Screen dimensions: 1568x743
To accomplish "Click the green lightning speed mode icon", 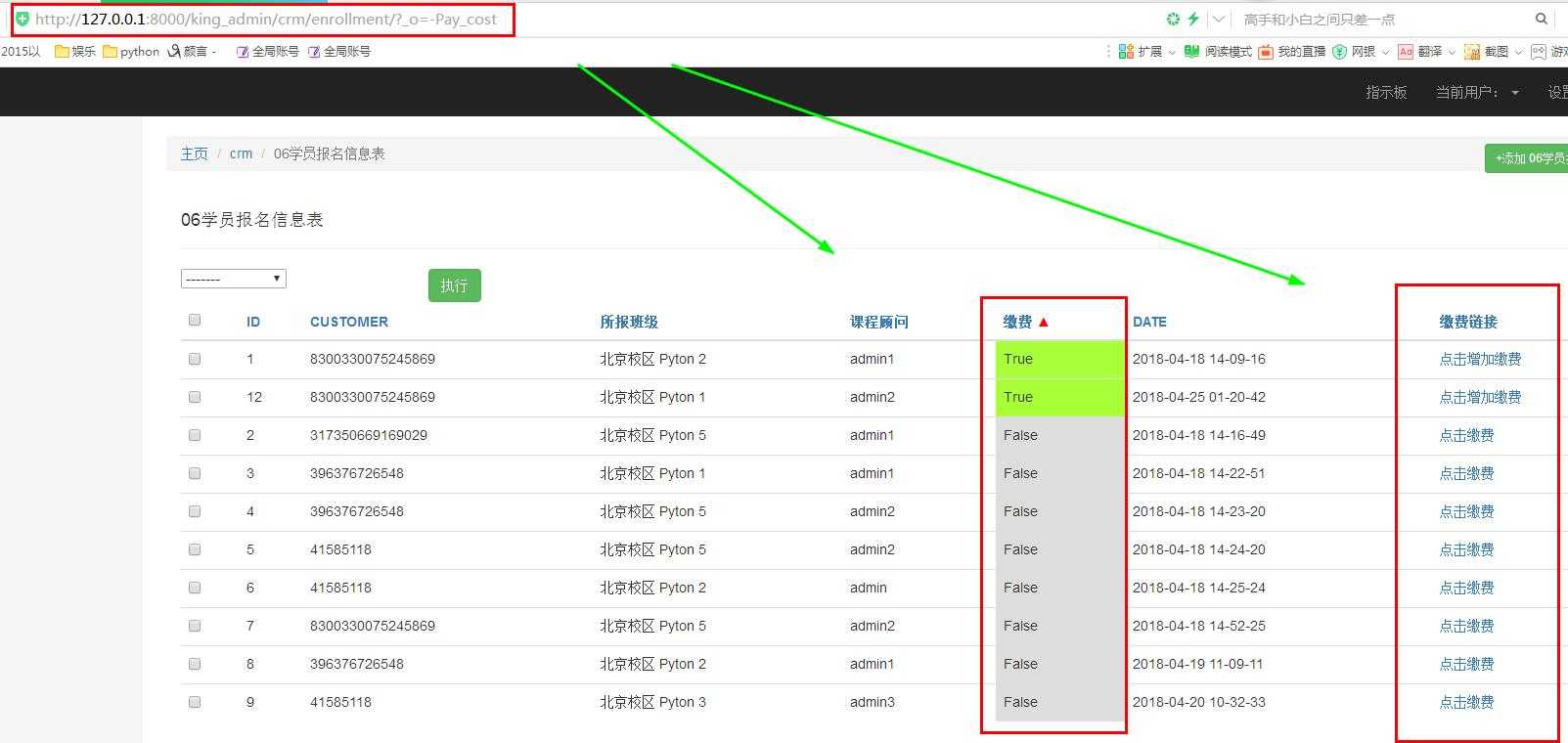I will (x=1193, y=19).
